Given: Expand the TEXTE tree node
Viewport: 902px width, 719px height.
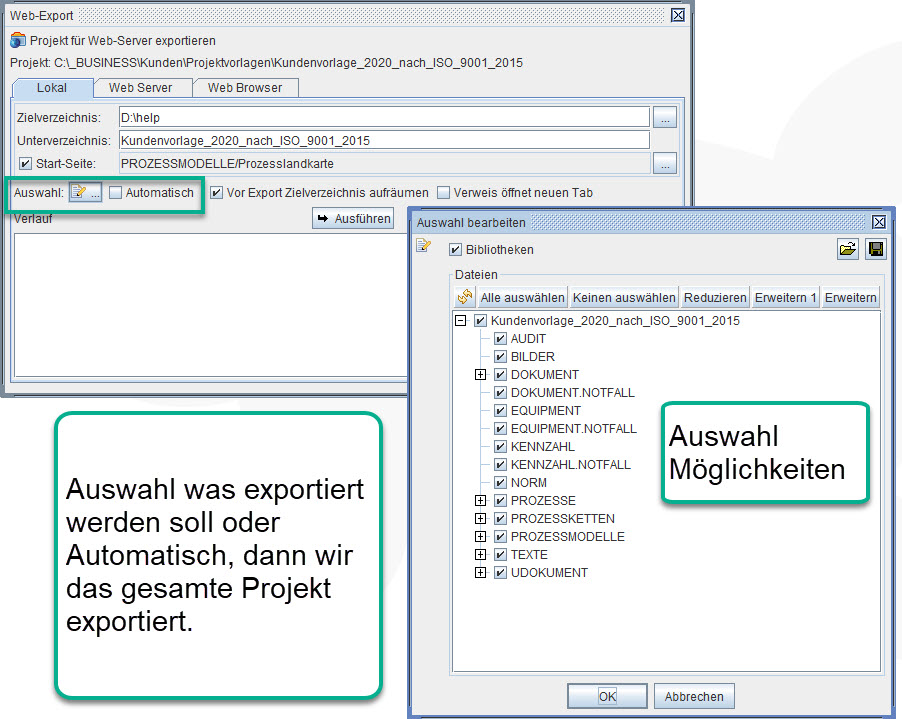Looking at the screenshot, I should (481, 554).
